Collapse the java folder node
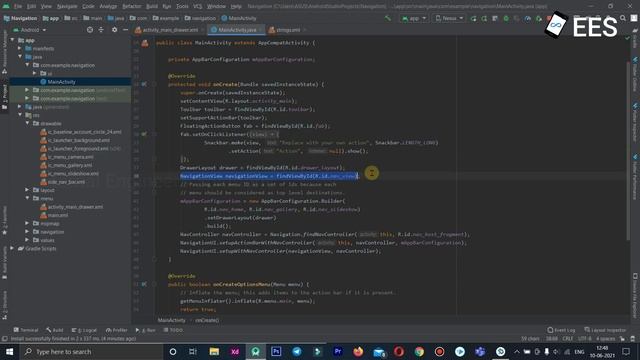 (20, 57)
